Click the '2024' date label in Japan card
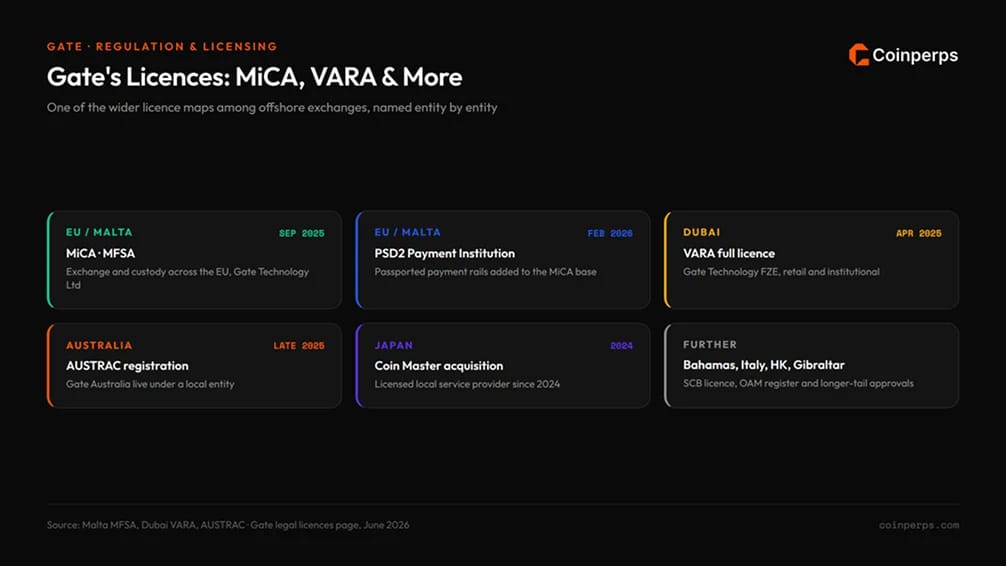The height and width of the screenshot is (566, 1006). tap(621, 345)
